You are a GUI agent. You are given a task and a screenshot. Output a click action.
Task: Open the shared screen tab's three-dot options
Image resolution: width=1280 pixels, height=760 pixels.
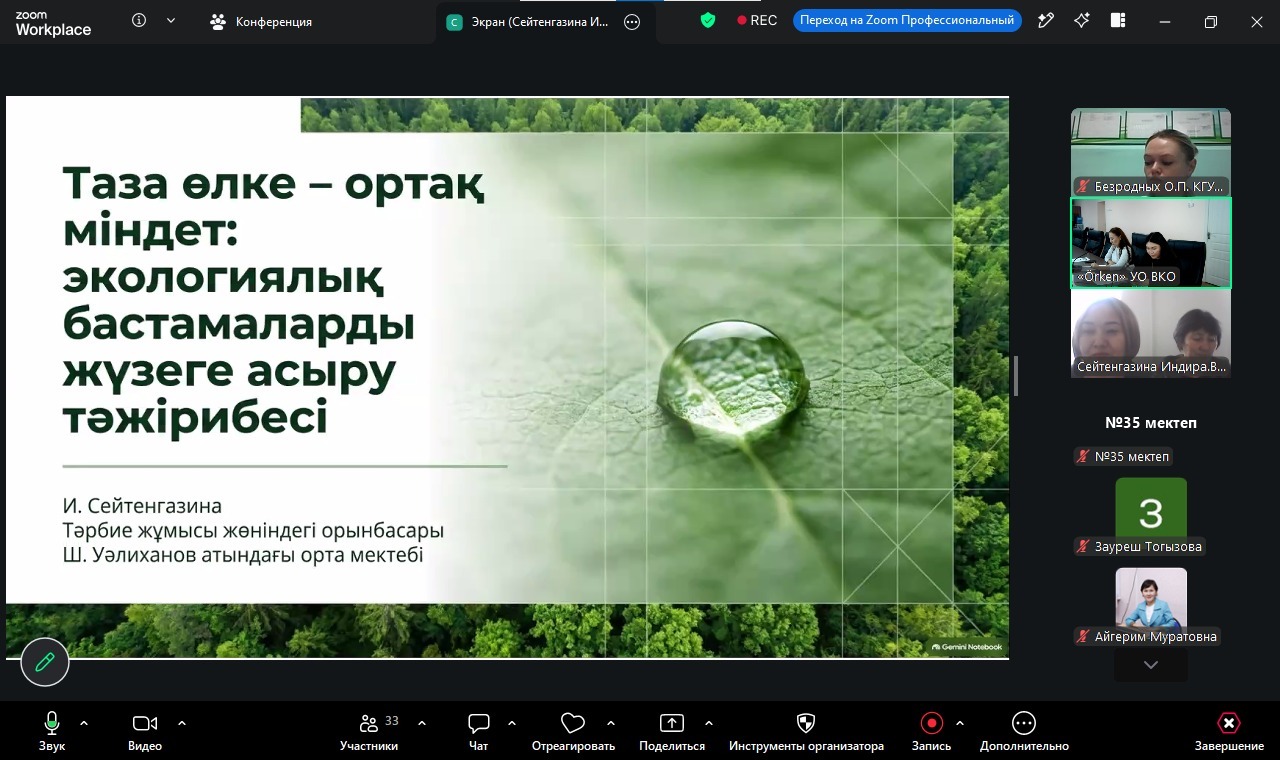click(632, 22)
